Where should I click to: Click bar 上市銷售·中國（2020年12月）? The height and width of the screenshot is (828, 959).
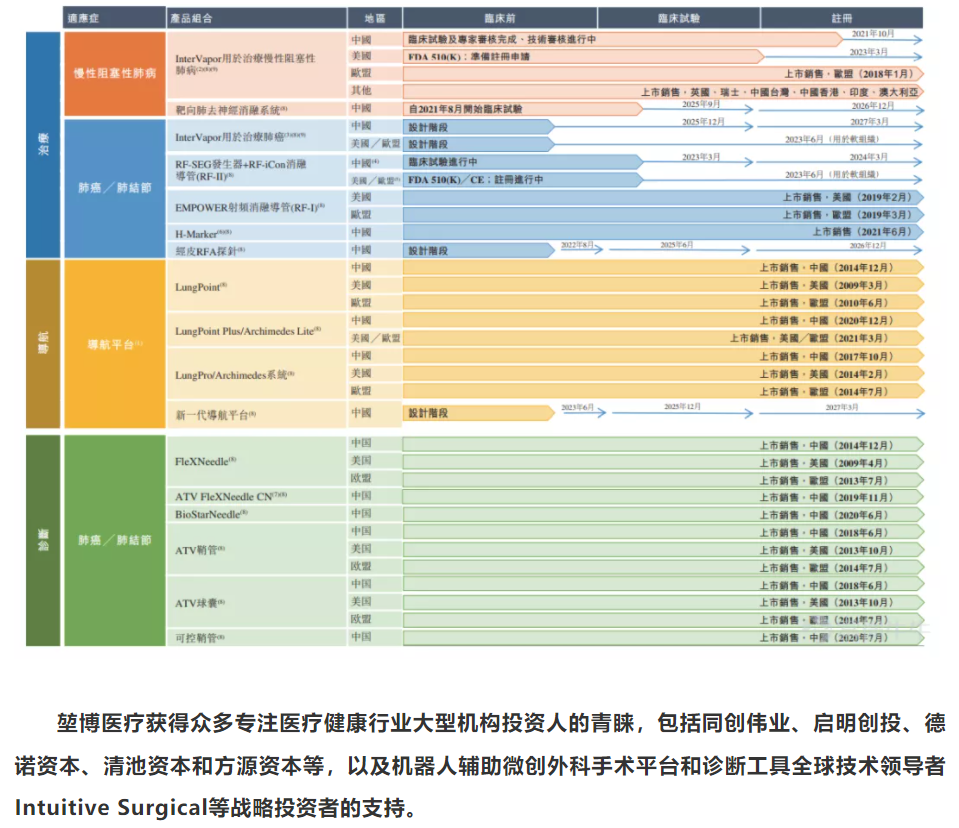tap(663, 320)
